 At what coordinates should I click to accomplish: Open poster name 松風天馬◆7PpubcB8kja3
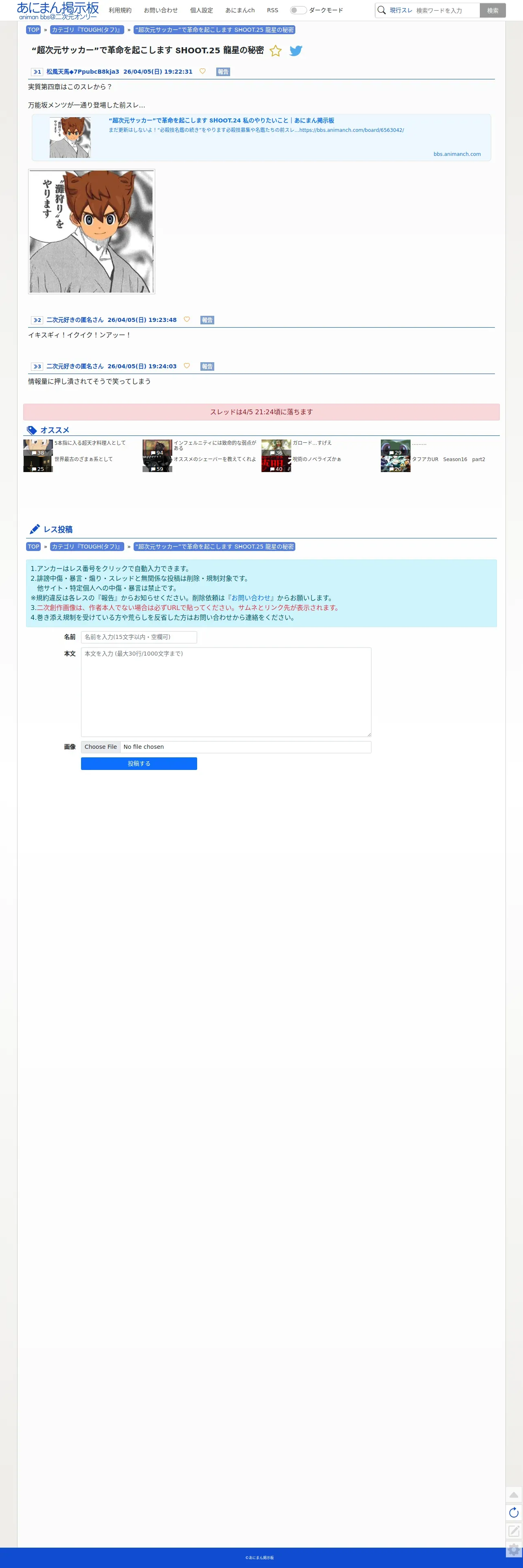click(83, 72)
